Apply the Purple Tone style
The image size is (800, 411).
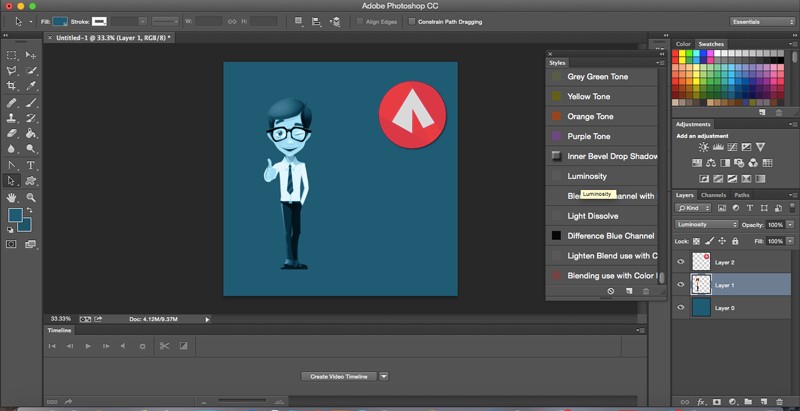pyautogui.click(x=602, y=136)
